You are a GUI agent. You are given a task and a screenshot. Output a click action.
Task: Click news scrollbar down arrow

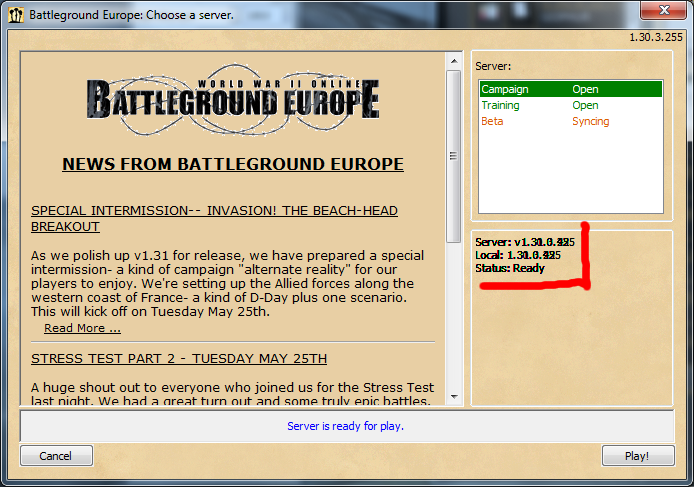[454, 397]
